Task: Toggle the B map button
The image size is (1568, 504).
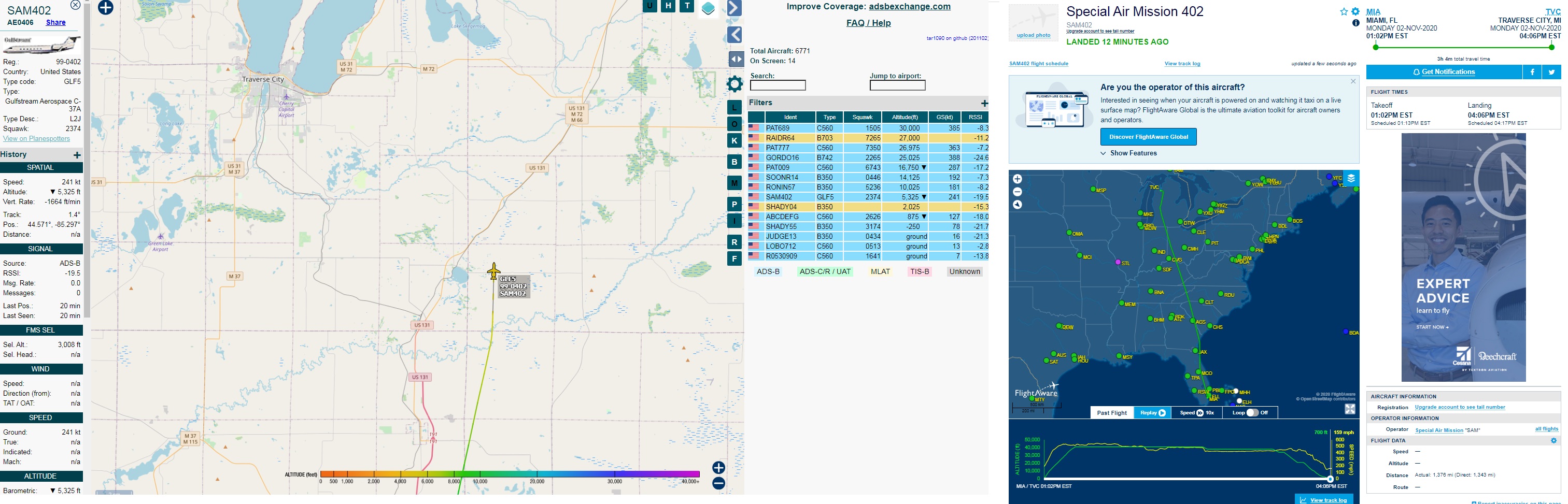Action: 734,162
